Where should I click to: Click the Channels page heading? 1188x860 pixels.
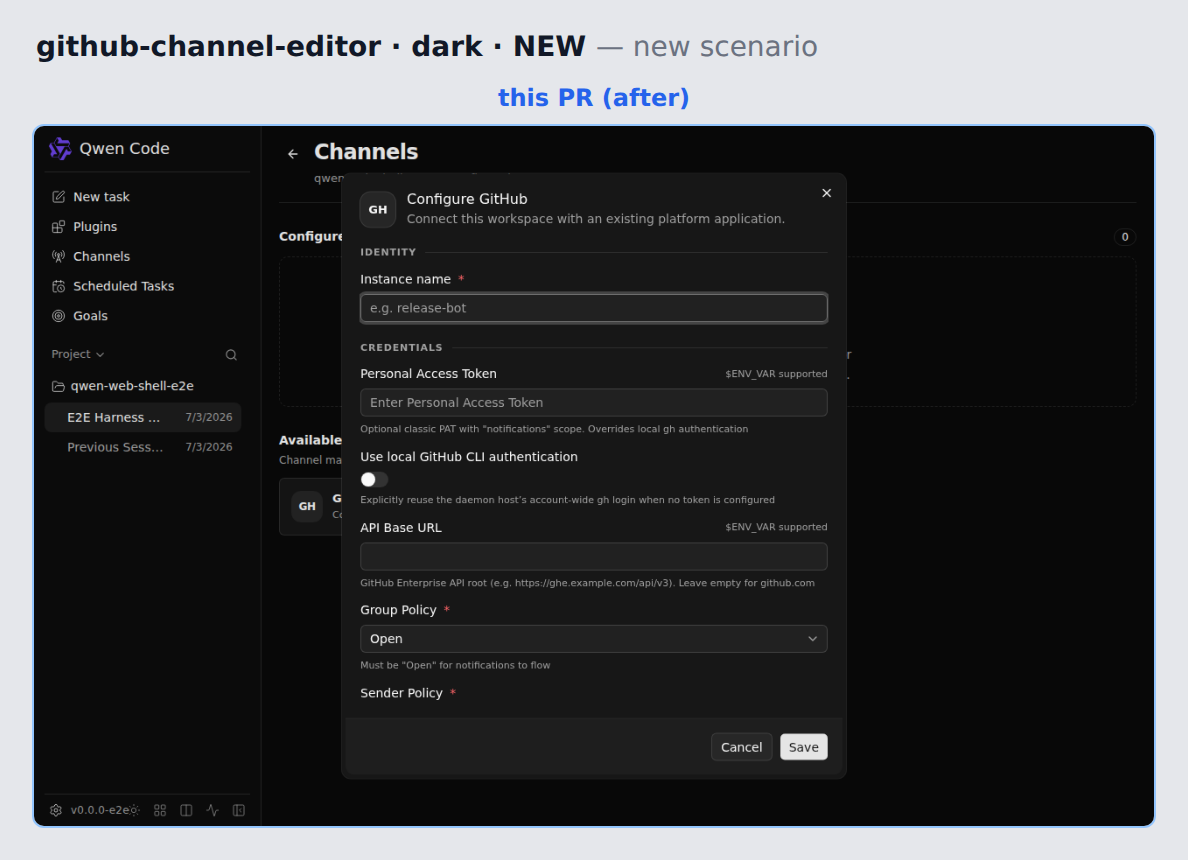(x=366, y=152)
